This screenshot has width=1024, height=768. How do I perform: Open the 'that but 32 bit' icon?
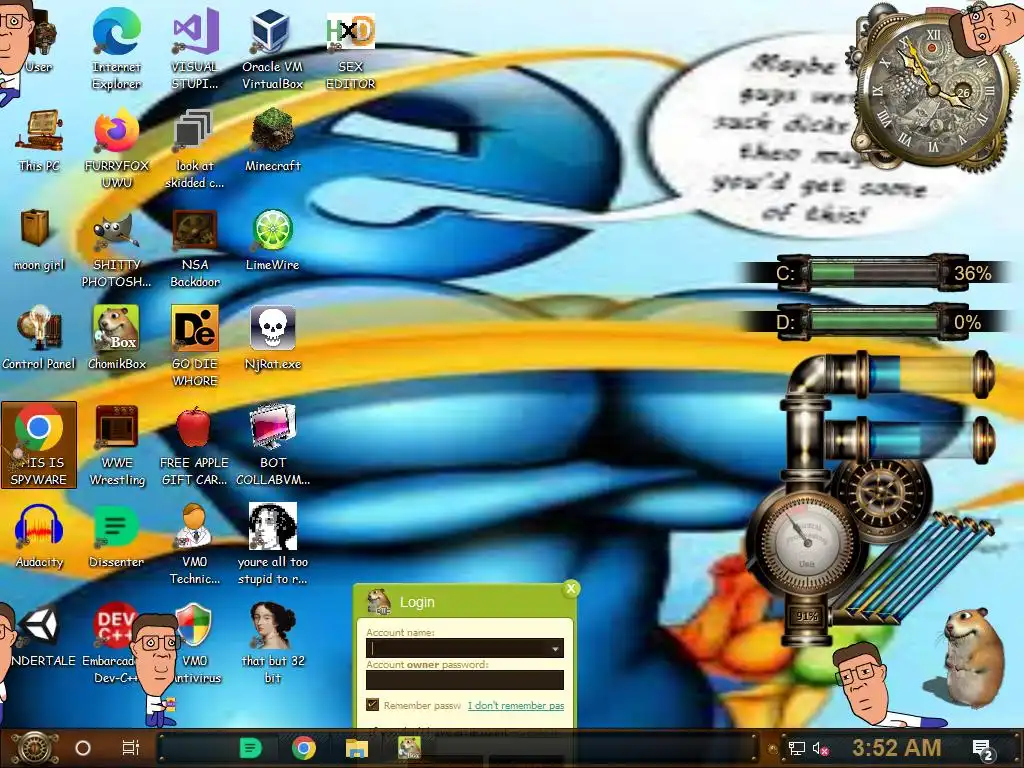click(272, 644)
